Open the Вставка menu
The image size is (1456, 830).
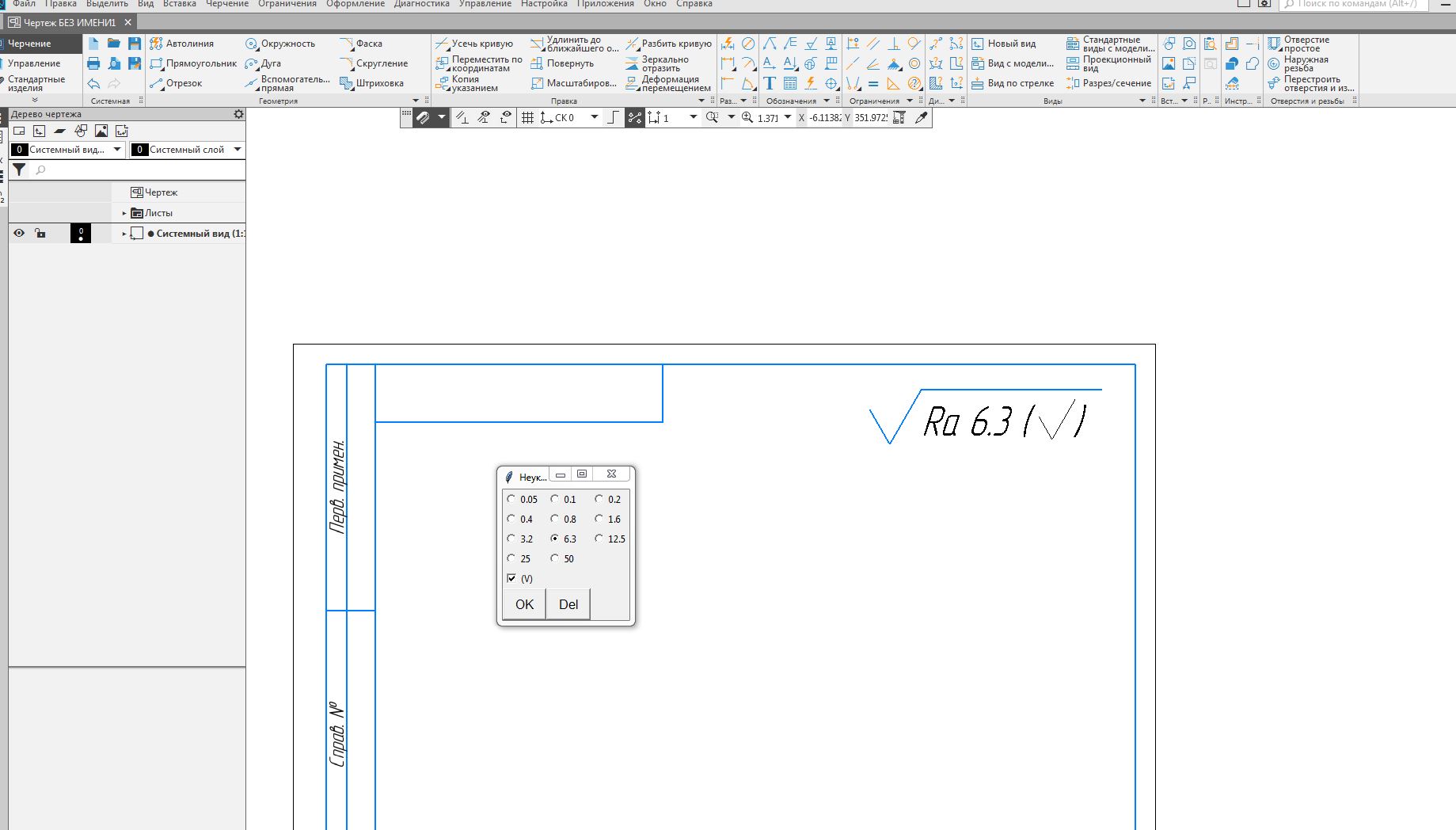click(180, 4)
